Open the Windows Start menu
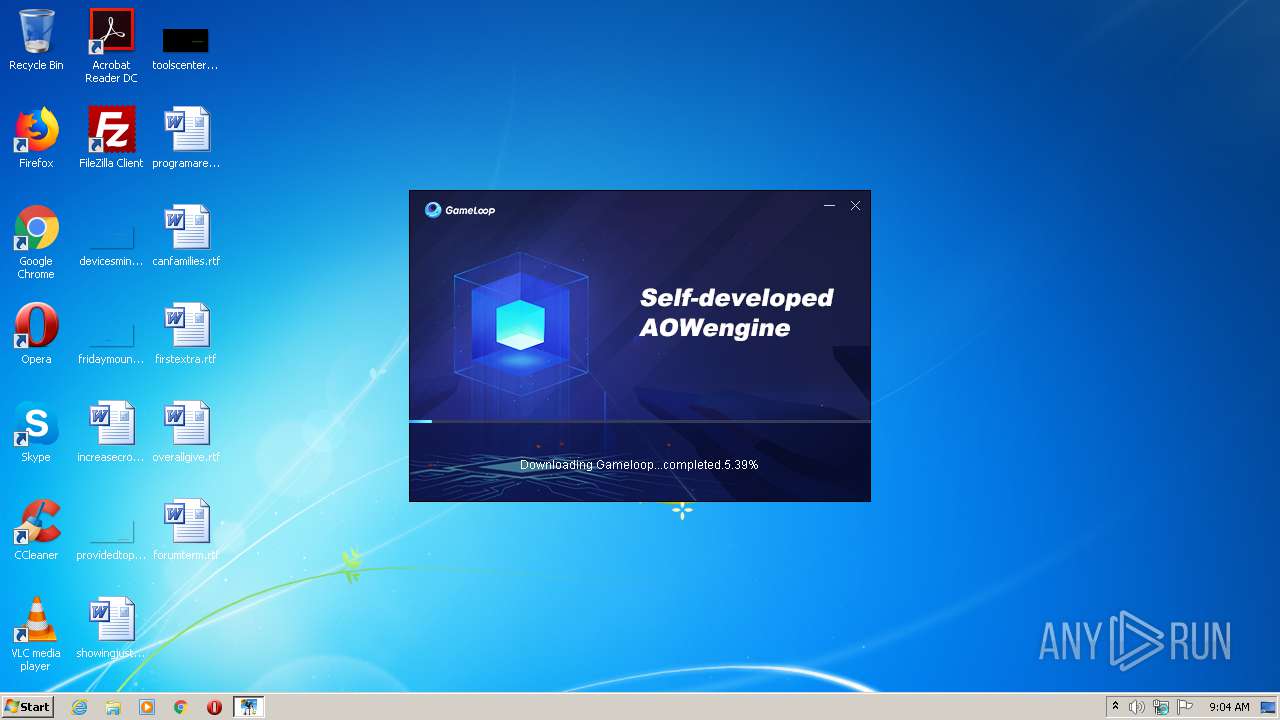The width and height of the screenshot is (1280, 720). tap(27, 707)
